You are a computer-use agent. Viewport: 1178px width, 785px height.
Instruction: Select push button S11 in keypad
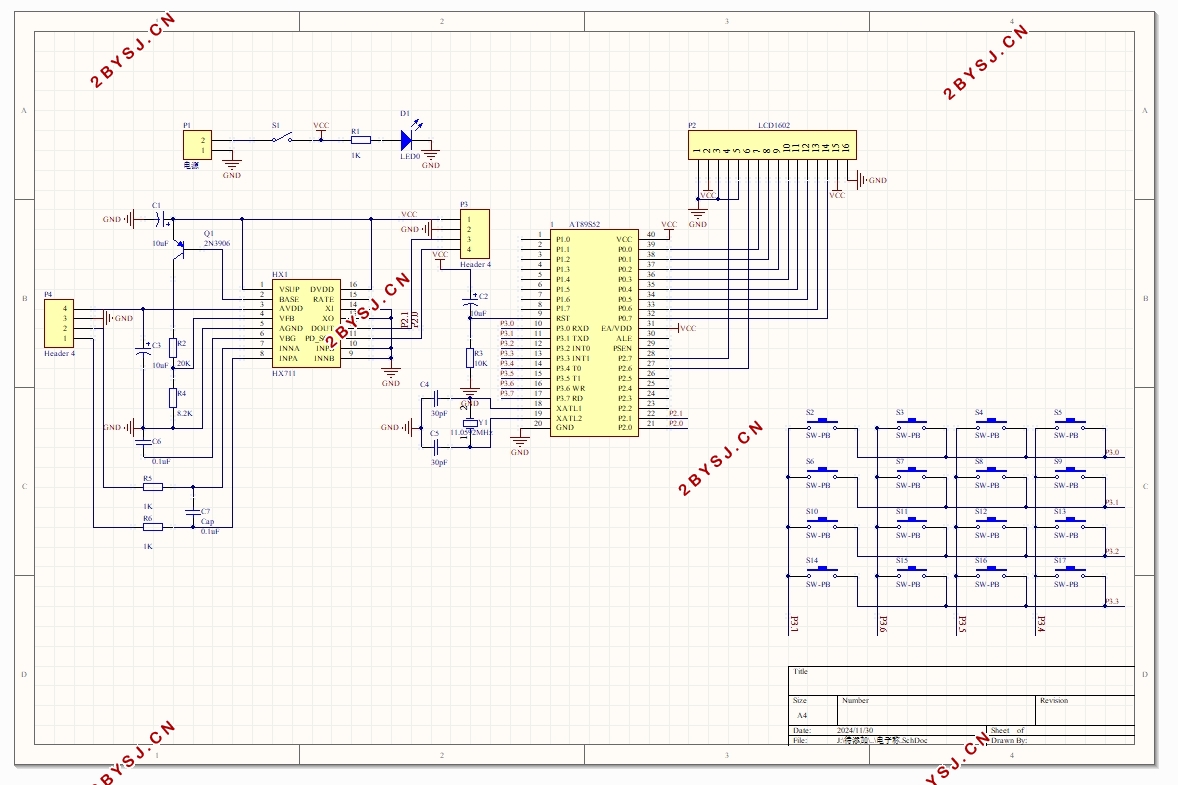tap(911, 523)
